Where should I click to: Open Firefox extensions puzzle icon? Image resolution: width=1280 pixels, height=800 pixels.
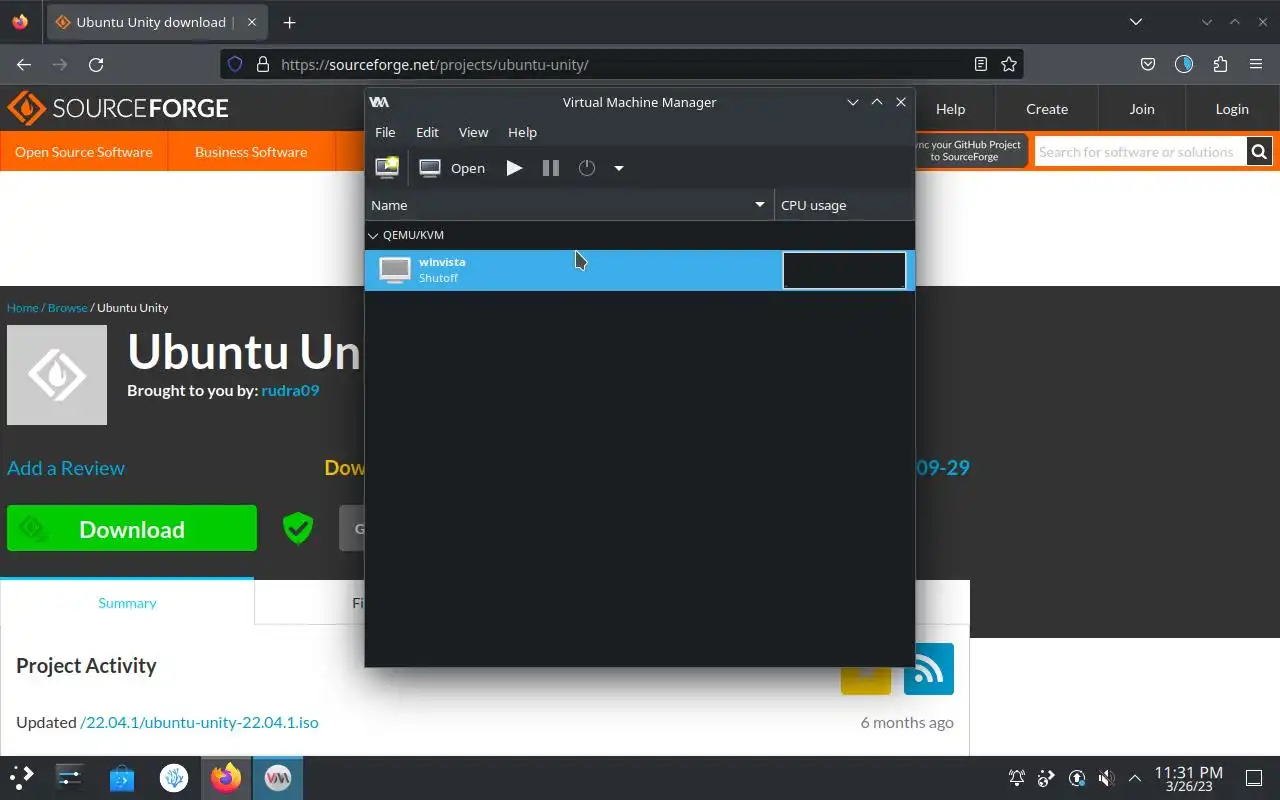[x=1220, y=64]
